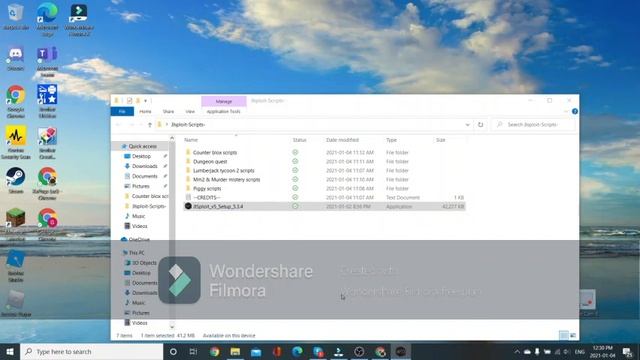This screenshot has width=640, height=360.
Task: Sort files by the Name column
Action: point(191,140)
